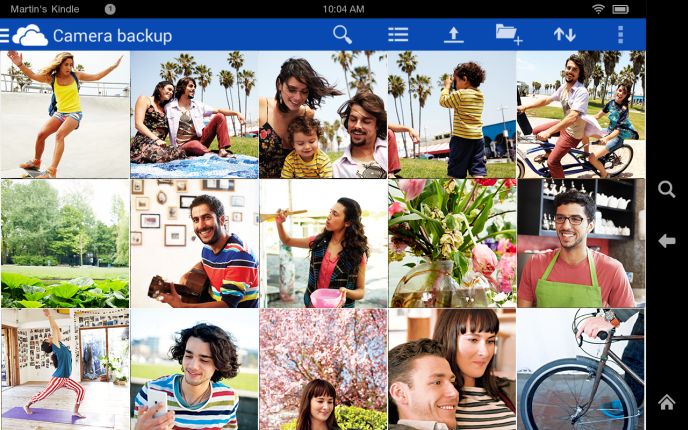Open the hamburger navigation menu
Screen dimensions: 688x430
click(4, 35)
